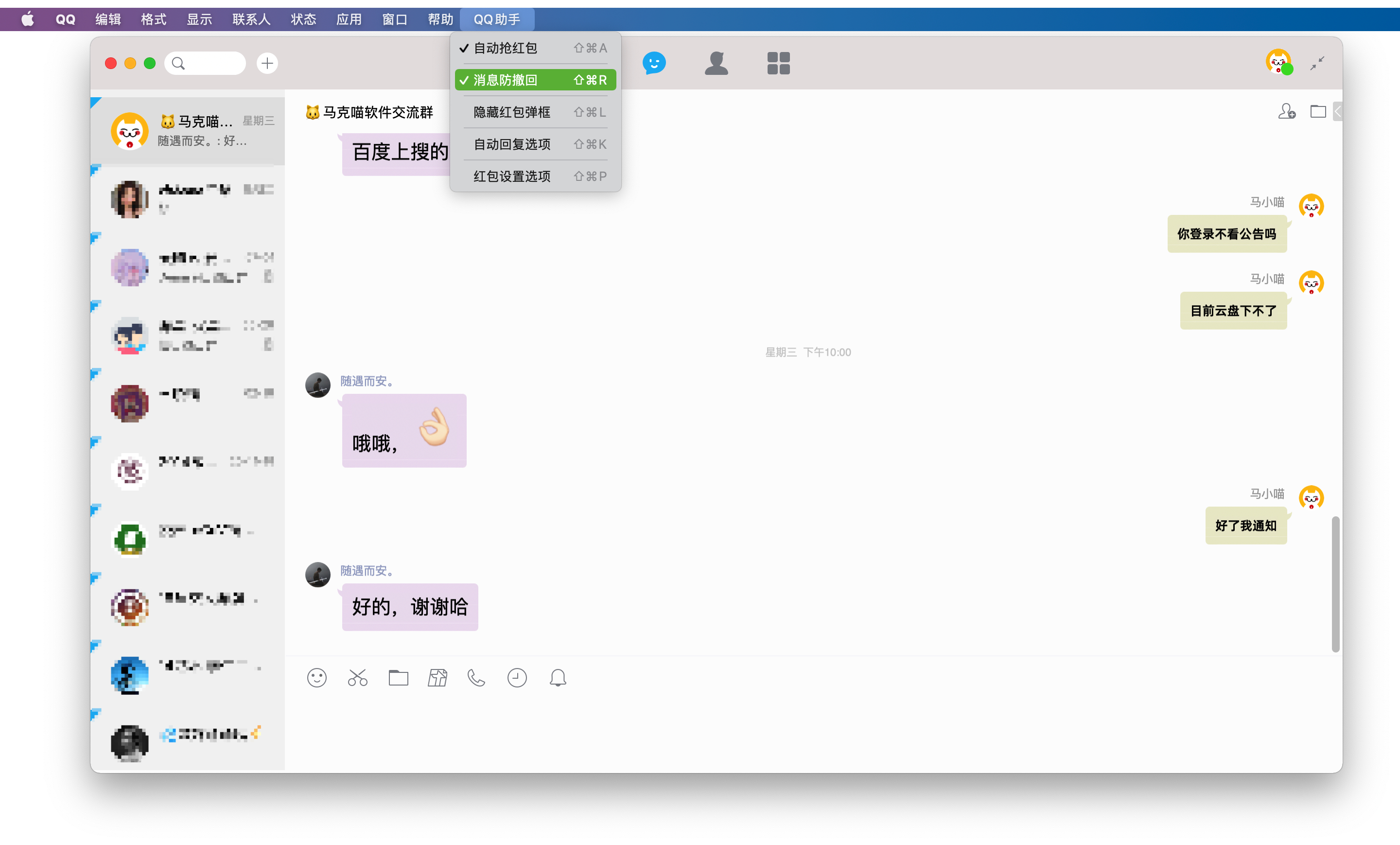Open the QQ助手 menu bar item
Screen dimensions: 1400x845
click(x=497, y=19)
